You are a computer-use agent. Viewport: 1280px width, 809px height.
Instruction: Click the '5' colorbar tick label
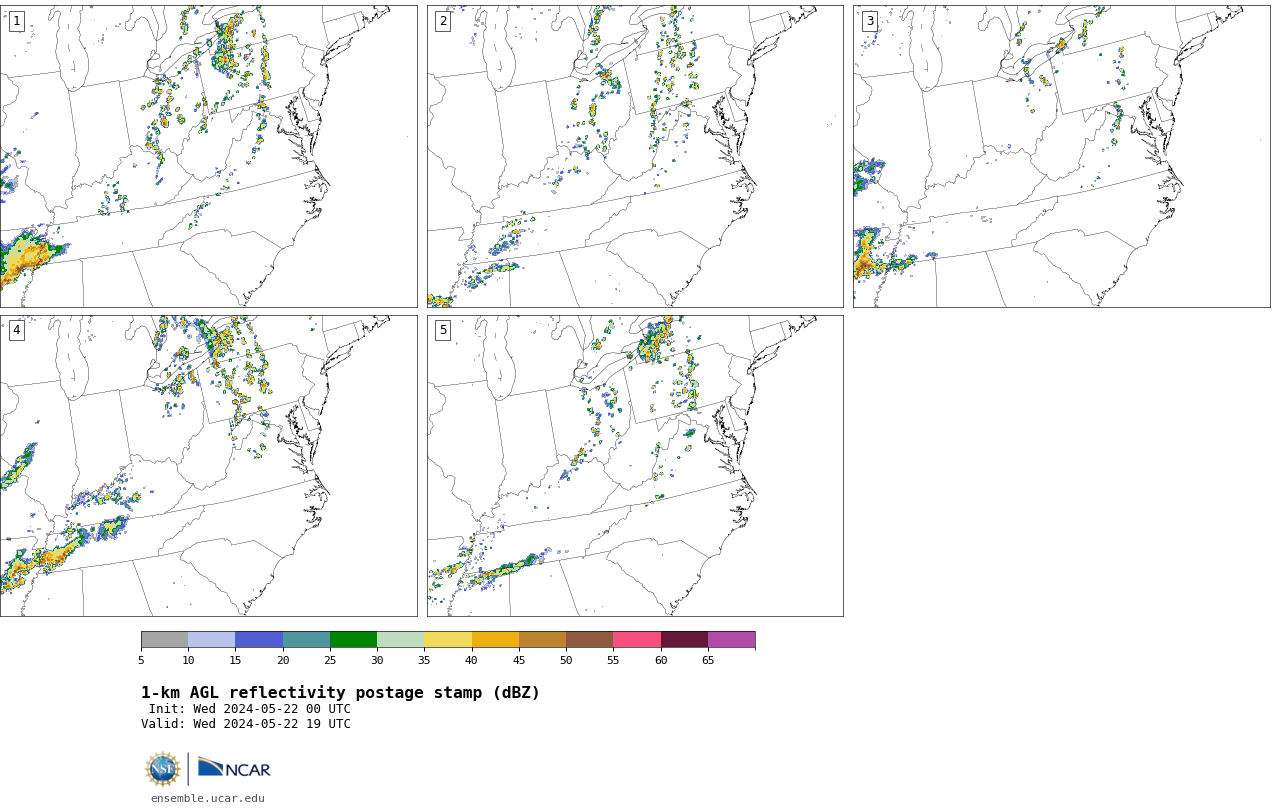pyautogui.click(x=141, y=660)
